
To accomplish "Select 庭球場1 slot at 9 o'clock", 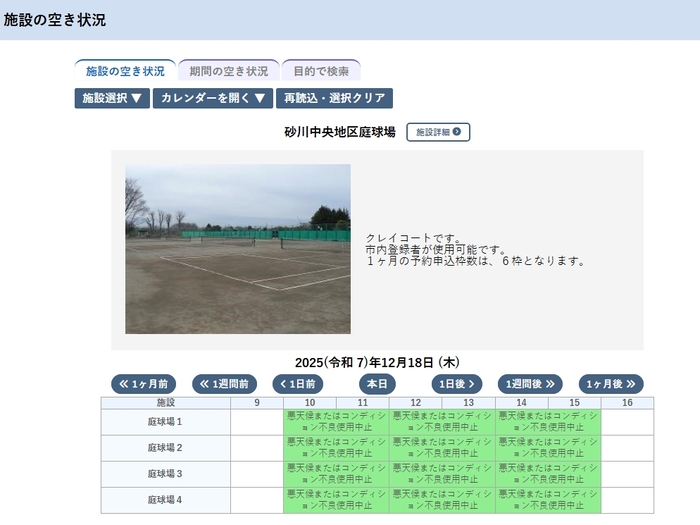I will click(257, 422).
